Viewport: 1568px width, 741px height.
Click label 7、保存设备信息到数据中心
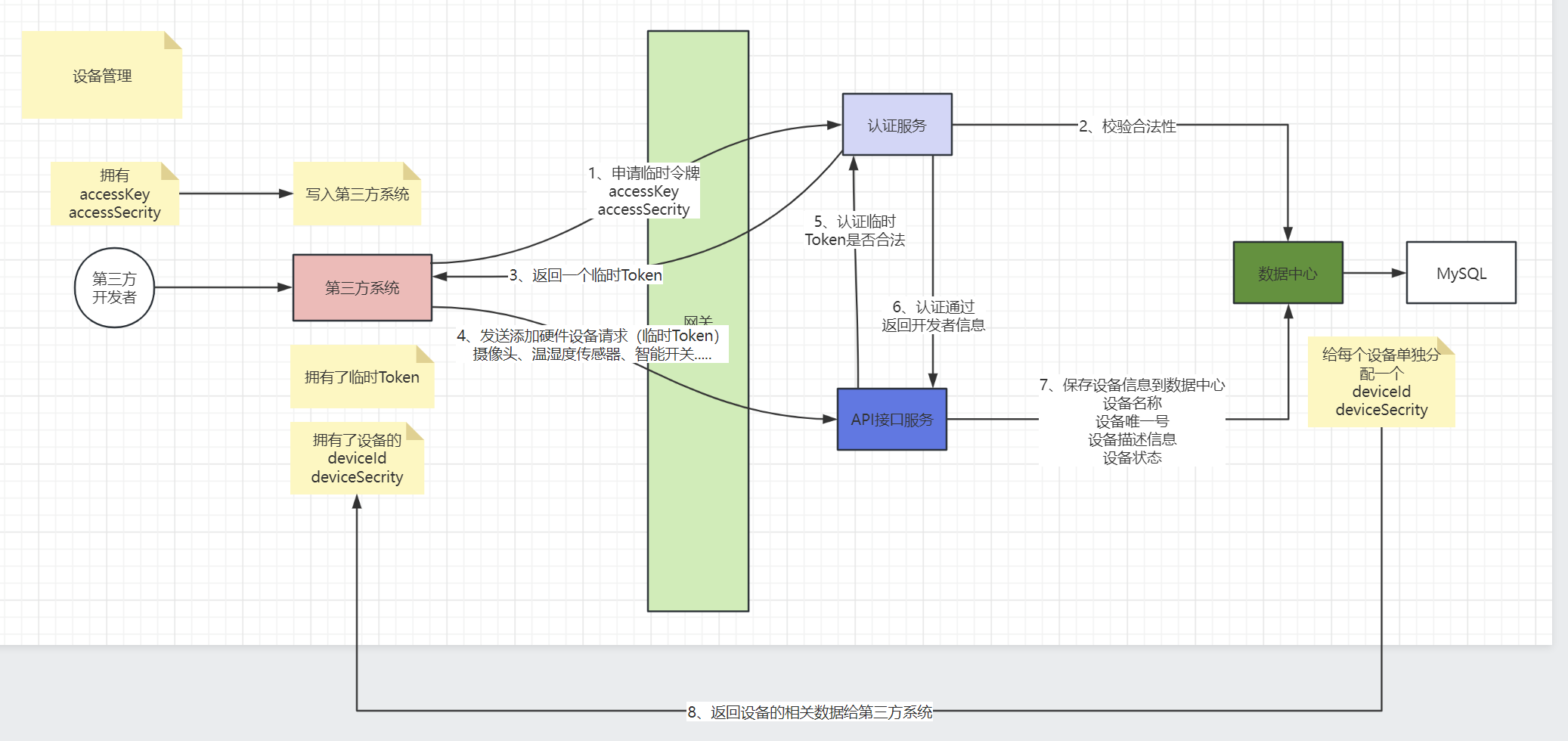coord(1132,421)
